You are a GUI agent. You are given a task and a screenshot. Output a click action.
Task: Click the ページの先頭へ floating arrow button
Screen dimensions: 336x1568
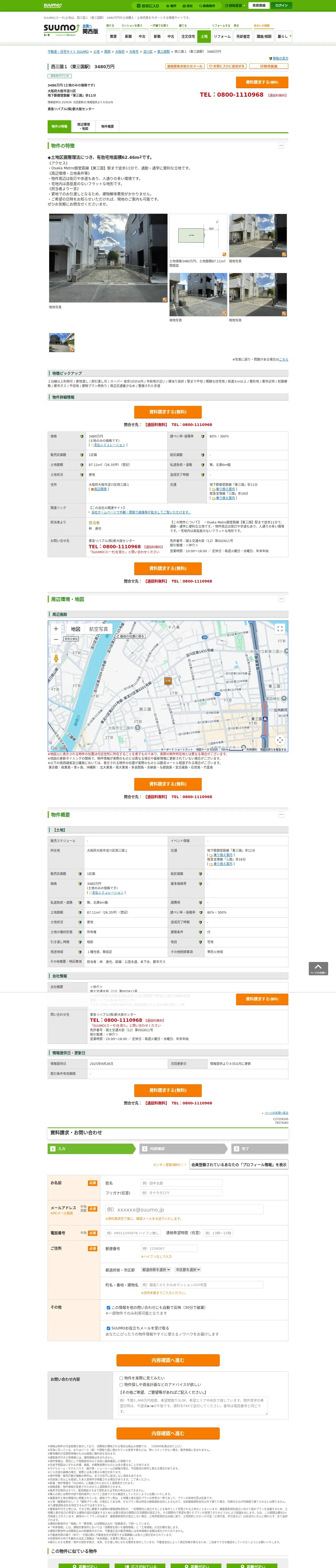(x=318, y=969)
